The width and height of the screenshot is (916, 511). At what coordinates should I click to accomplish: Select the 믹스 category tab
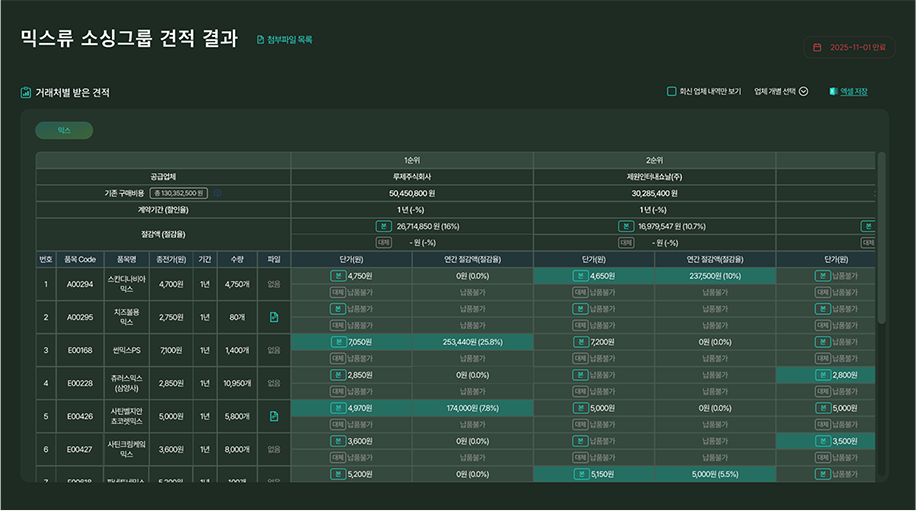click(x=64, y=130)
